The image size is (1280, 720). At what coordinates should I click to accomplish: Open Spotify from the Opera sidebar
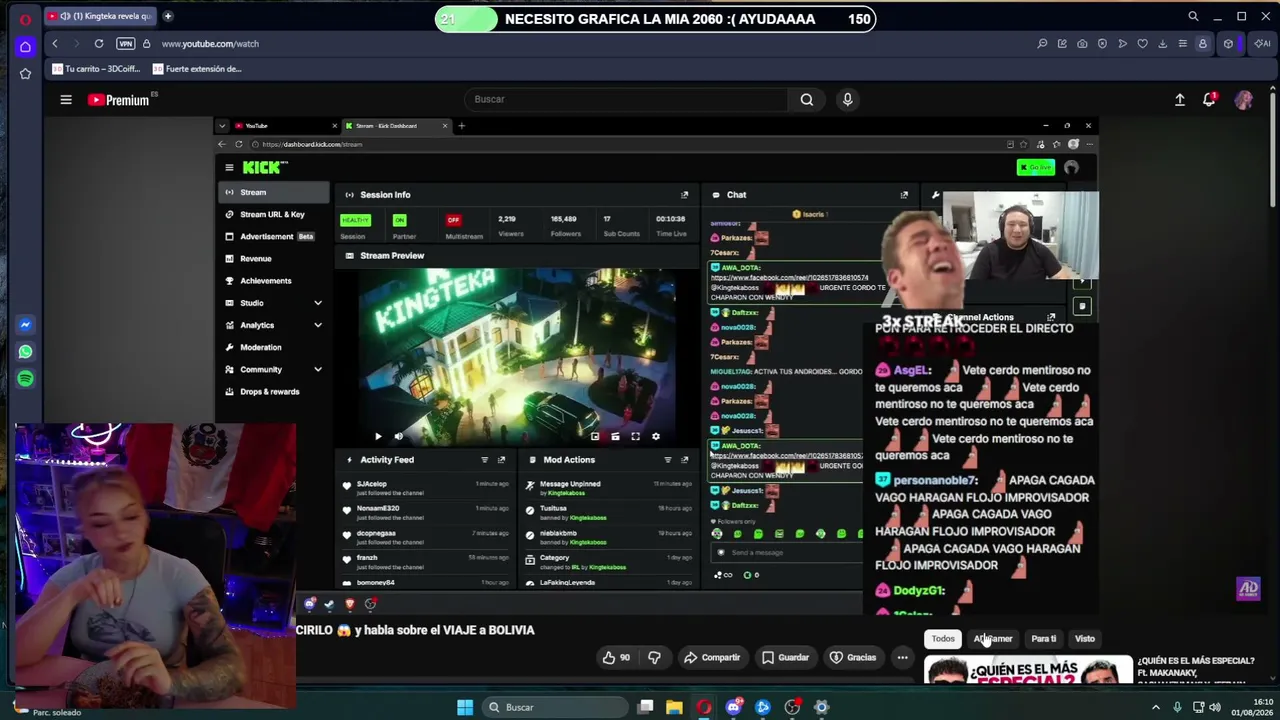coord(25,379)
